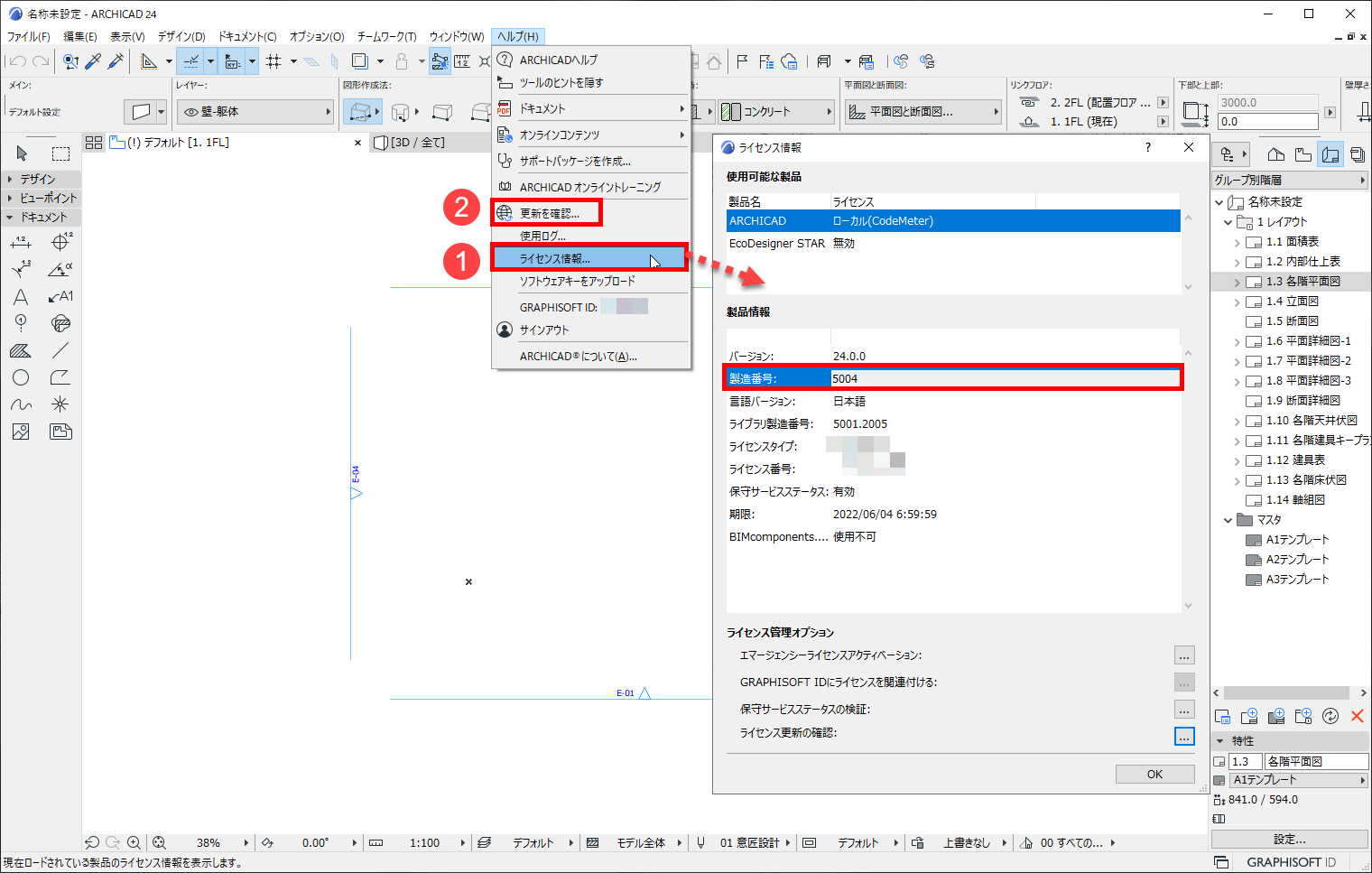
Task: Select the Polyline tool
Action: pos(60,377)
